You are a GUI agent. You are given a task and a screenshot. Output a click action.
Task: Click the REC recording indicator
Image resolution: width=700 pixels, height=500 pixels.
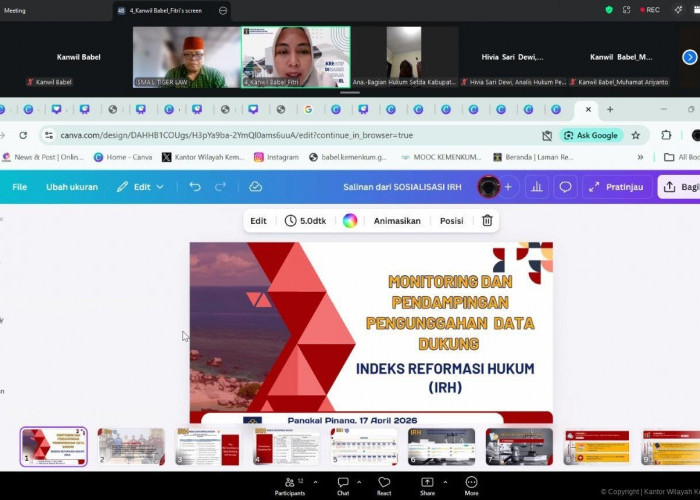[x=650, y=9]
